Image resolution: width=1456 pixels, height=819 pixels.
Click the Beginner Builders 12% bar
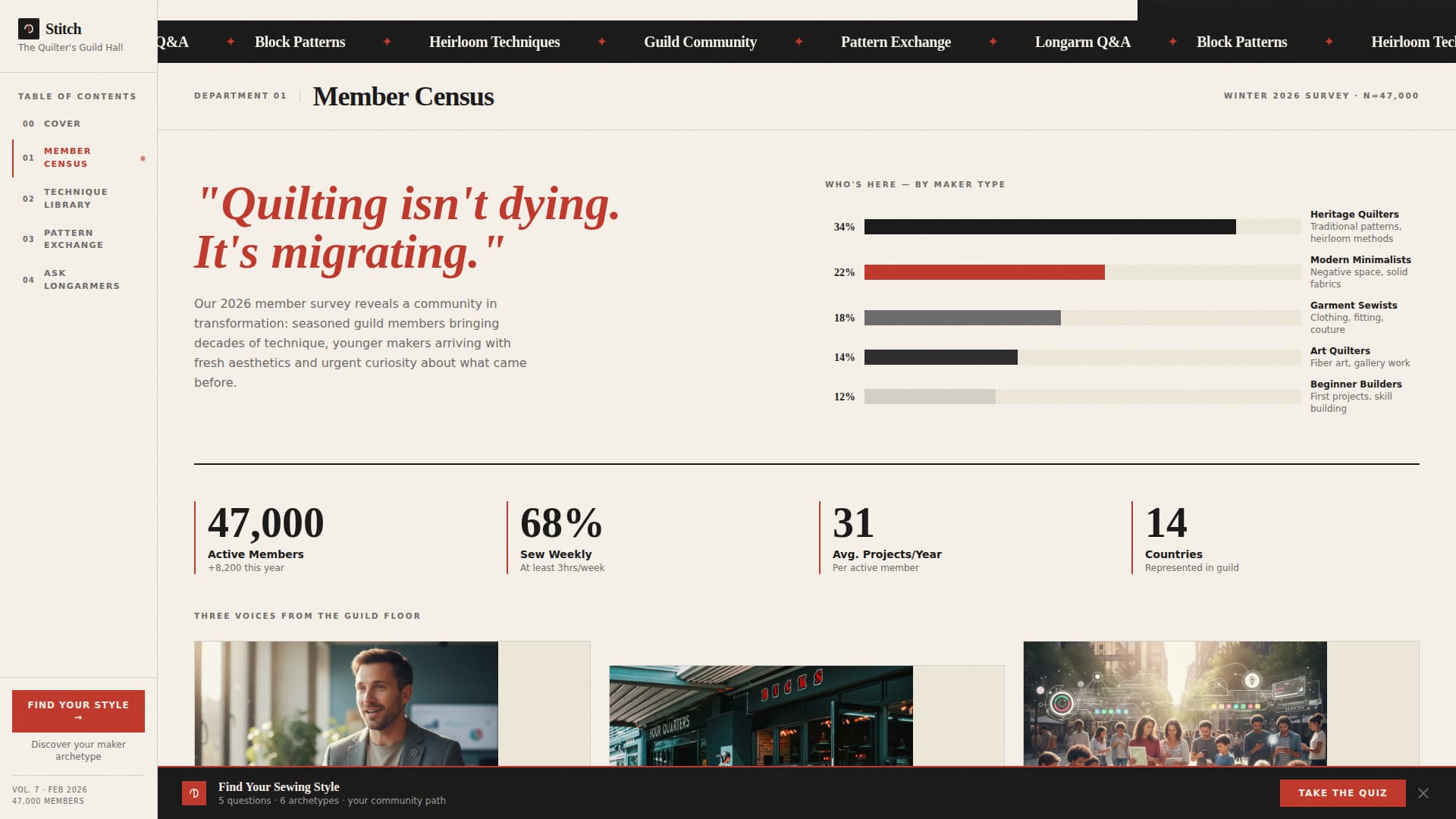click(x=930, y=397)
